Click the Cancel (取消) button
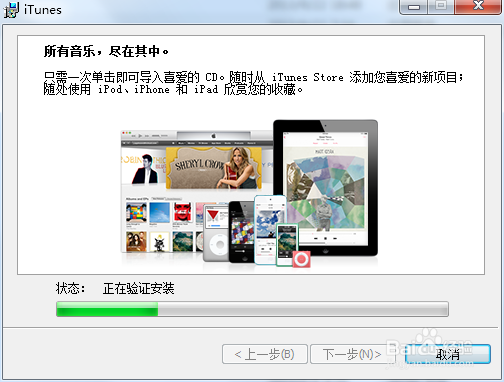This screenshot has width=504, height=382. coord(448,354)
